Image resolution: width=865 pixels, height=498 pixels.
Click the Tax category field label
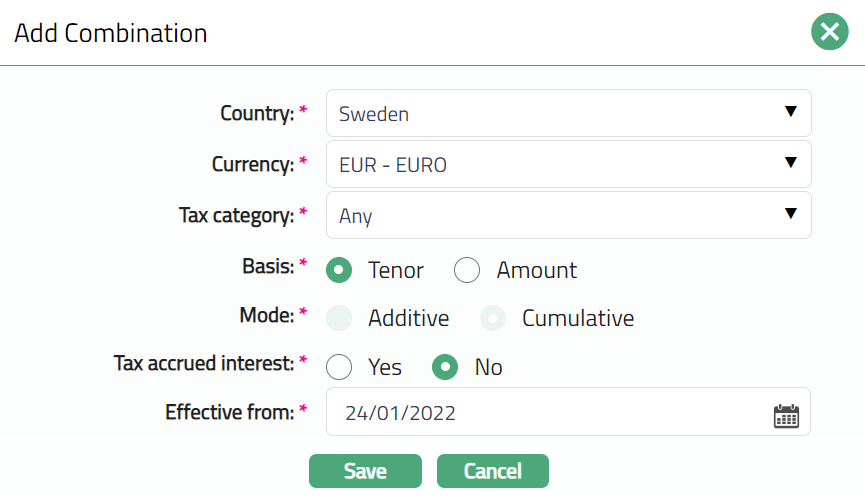(x=236, y=215)
